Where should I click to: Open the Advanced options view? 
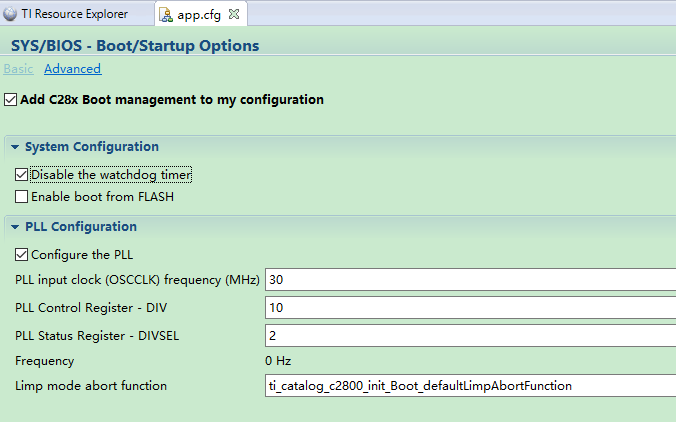coord(72,69)
